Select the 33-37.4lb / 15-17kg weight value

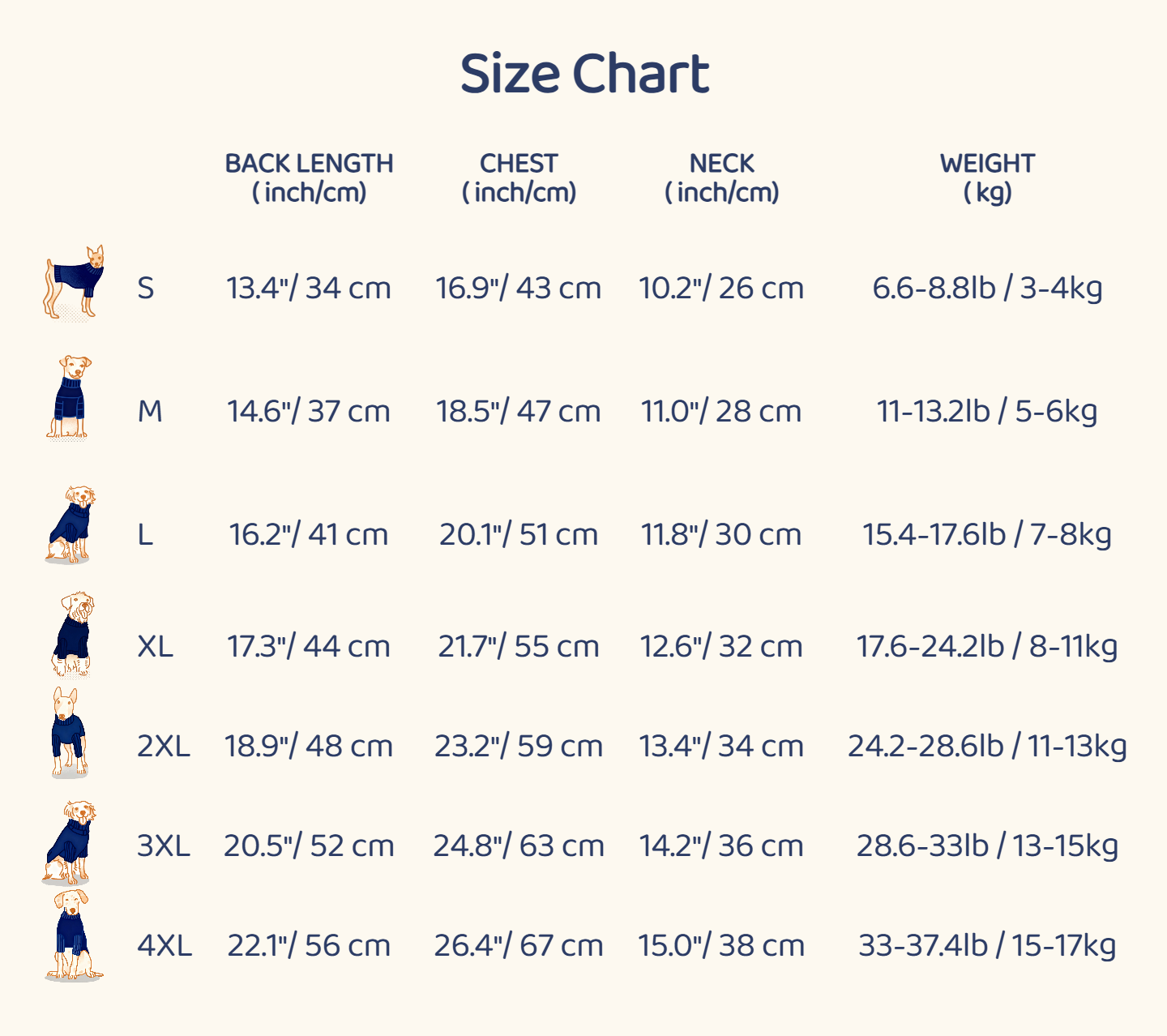point(987,945)
